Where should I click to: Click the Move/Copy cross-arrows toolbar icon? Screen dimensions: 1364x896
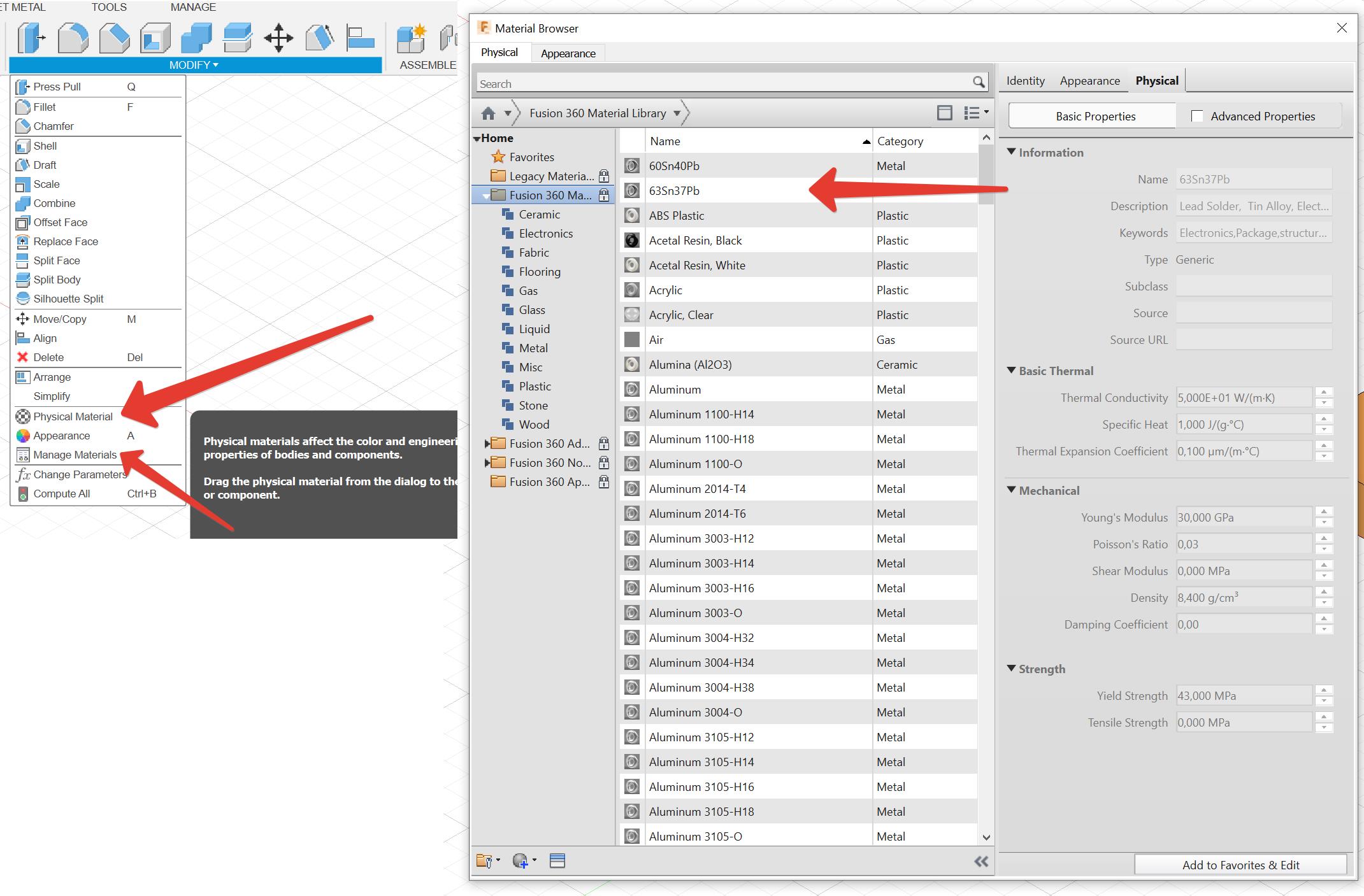[x=278, y=38]
